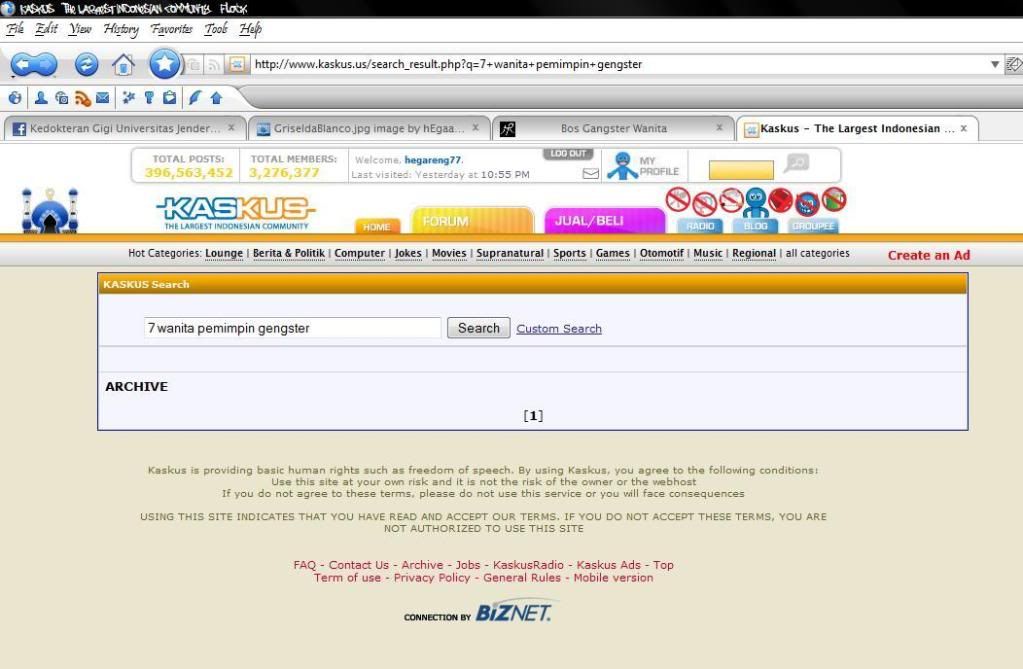Image resolution: width=1023 pixels, height=669 pixels.
Task: Click the quick search speech bubble icon
Action: (796, 163)
